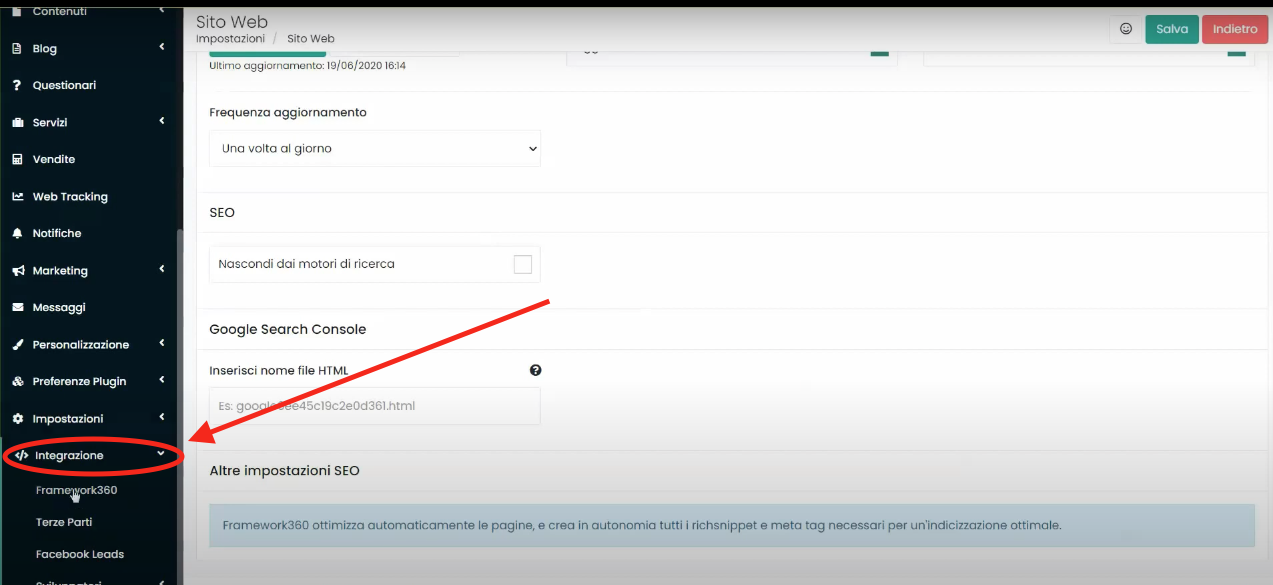Click the Web Tracking chart icon
Viewport: 1273px width, 585px height.
(x=17, y=197)
